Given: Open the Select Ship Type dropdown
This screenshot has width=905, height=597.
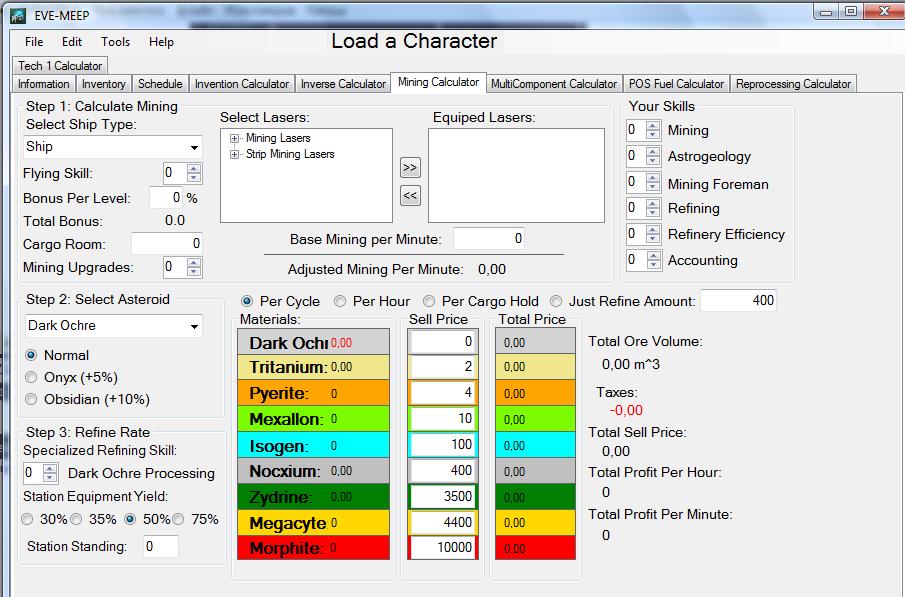Looking at the screenshot, I should click(113, 147).
